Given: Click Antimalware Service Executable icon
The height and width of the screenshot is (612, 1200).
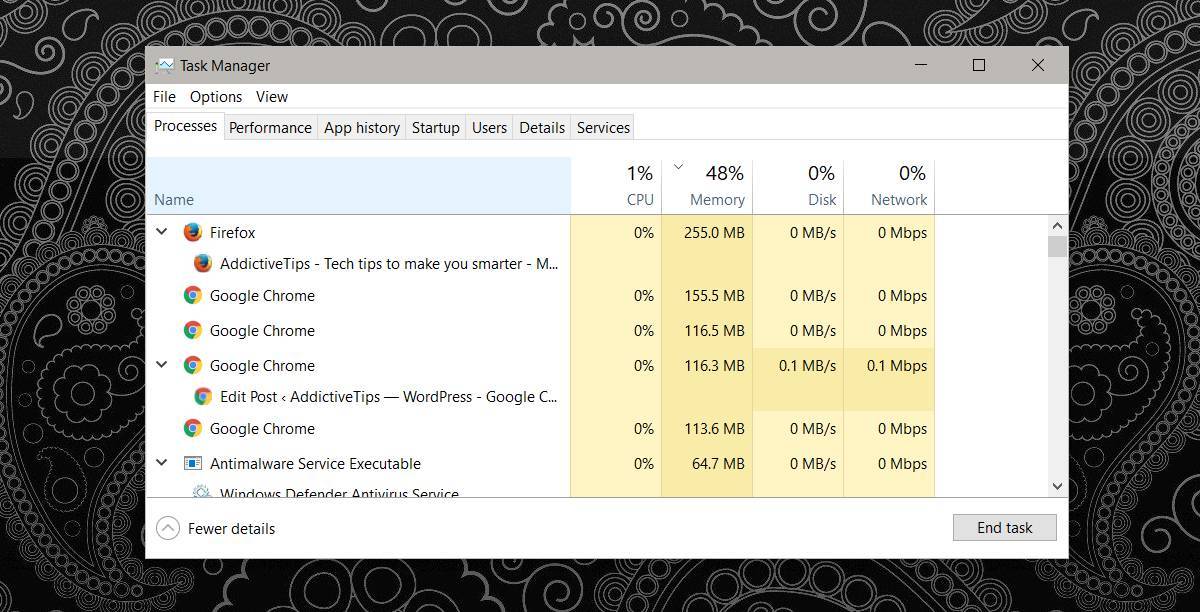Looking at the screenshot, I should click(x=193, y=463).
